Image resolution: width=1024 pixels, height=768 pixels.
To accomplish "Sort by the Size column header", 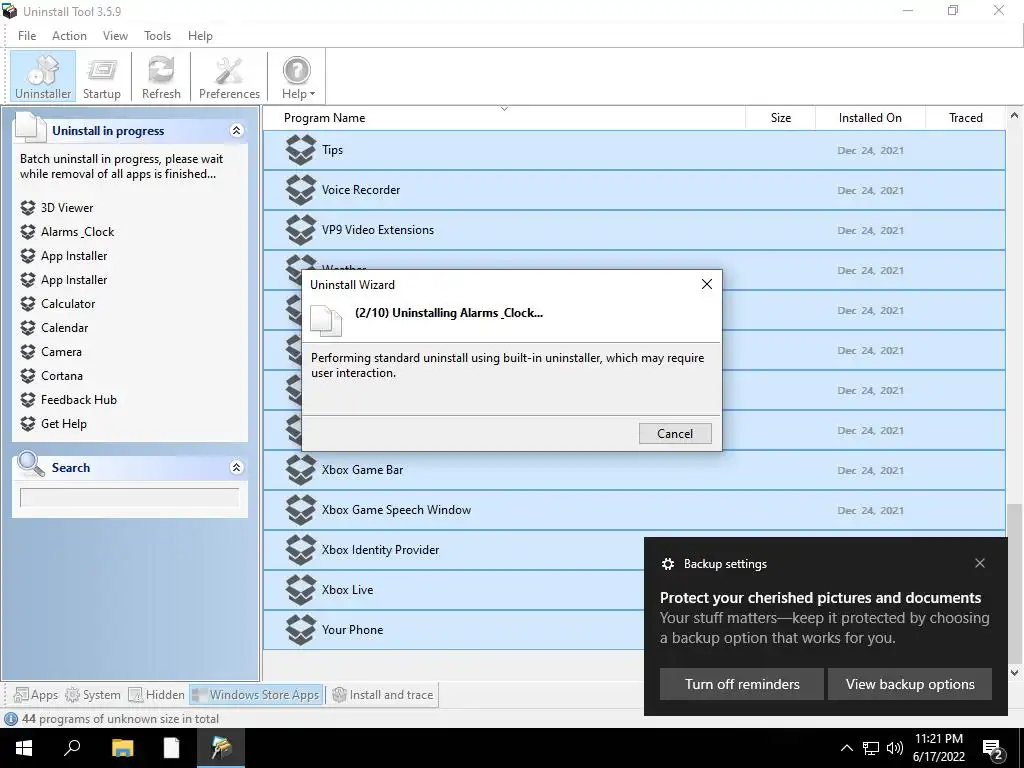I will pyautogui.click(x=780, y=118).
